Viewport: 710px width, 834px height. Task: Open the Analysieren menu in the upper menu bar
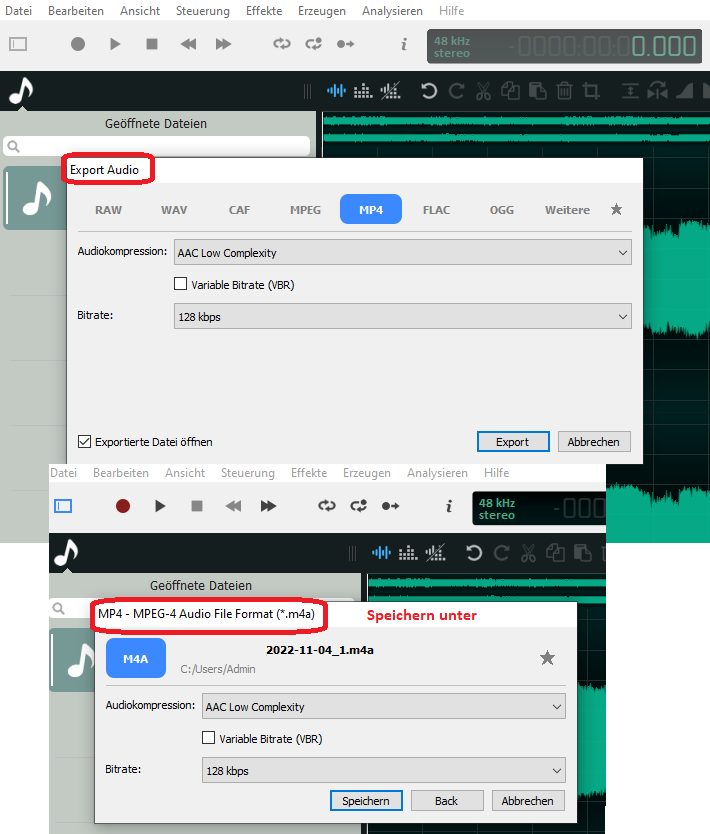[x=392, y=11]
